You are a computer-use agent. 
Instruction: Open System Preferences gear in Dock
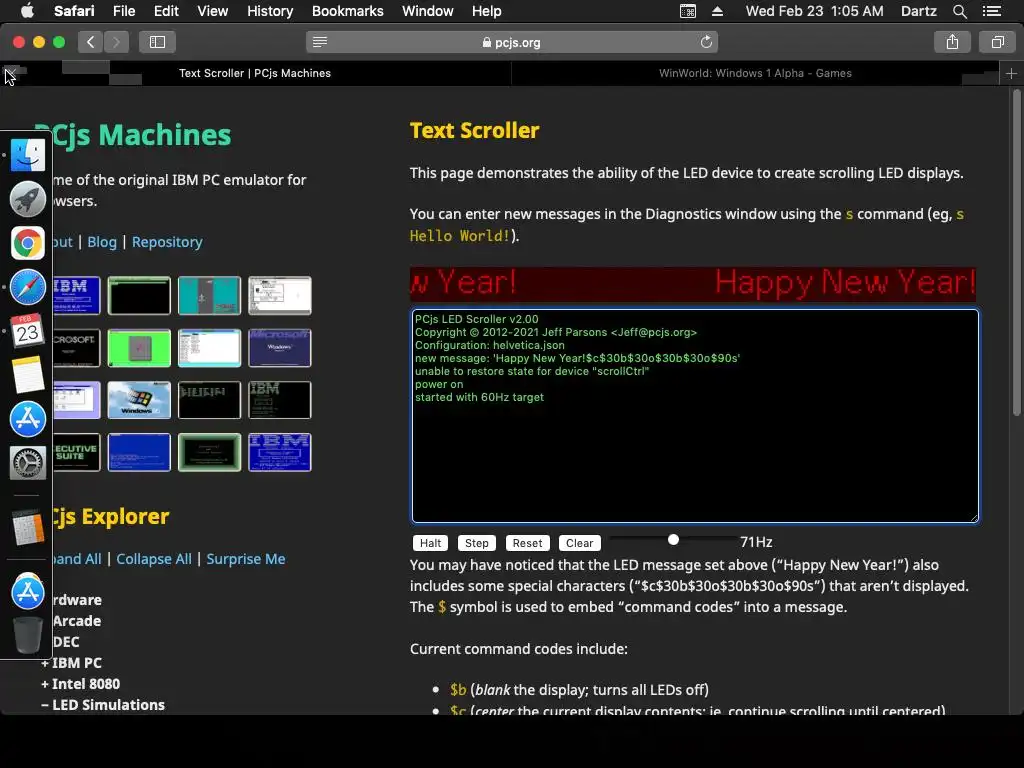tap(27, 463)
